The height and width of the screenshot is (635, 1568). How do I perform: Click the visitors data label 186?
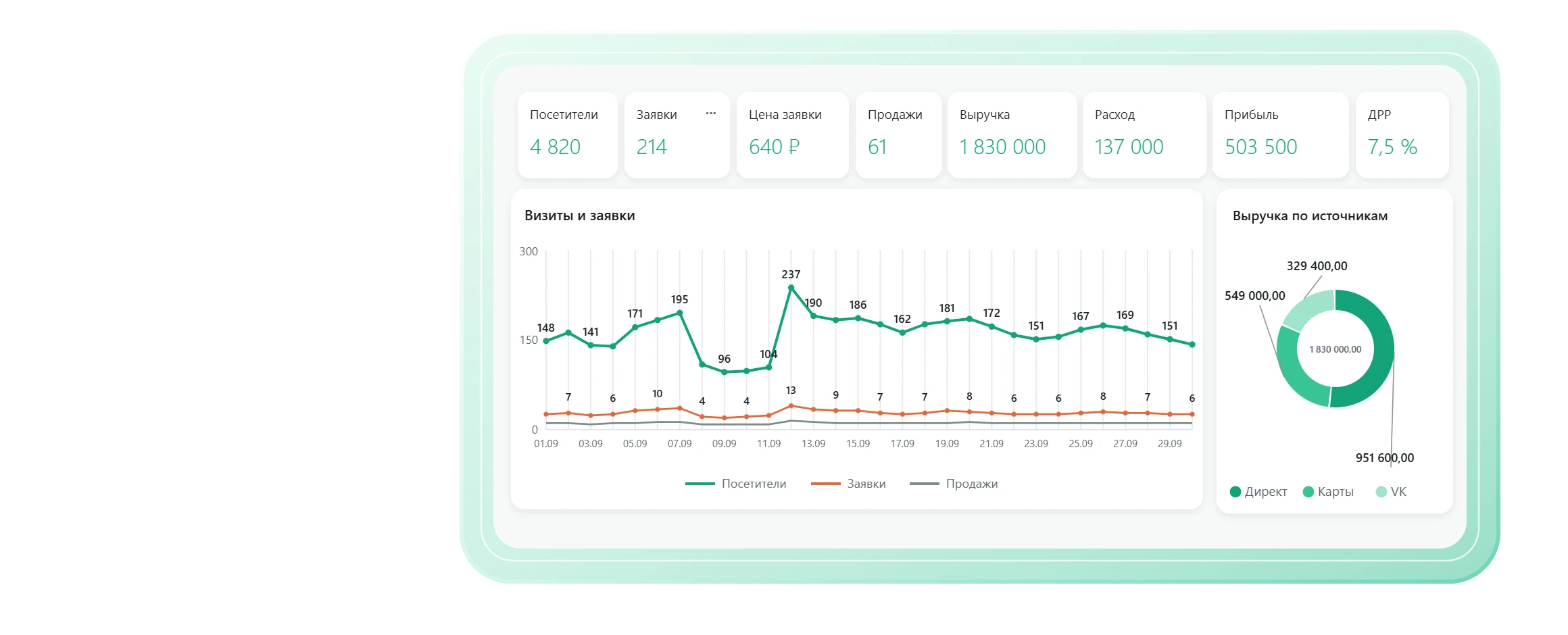pos(858,305)
